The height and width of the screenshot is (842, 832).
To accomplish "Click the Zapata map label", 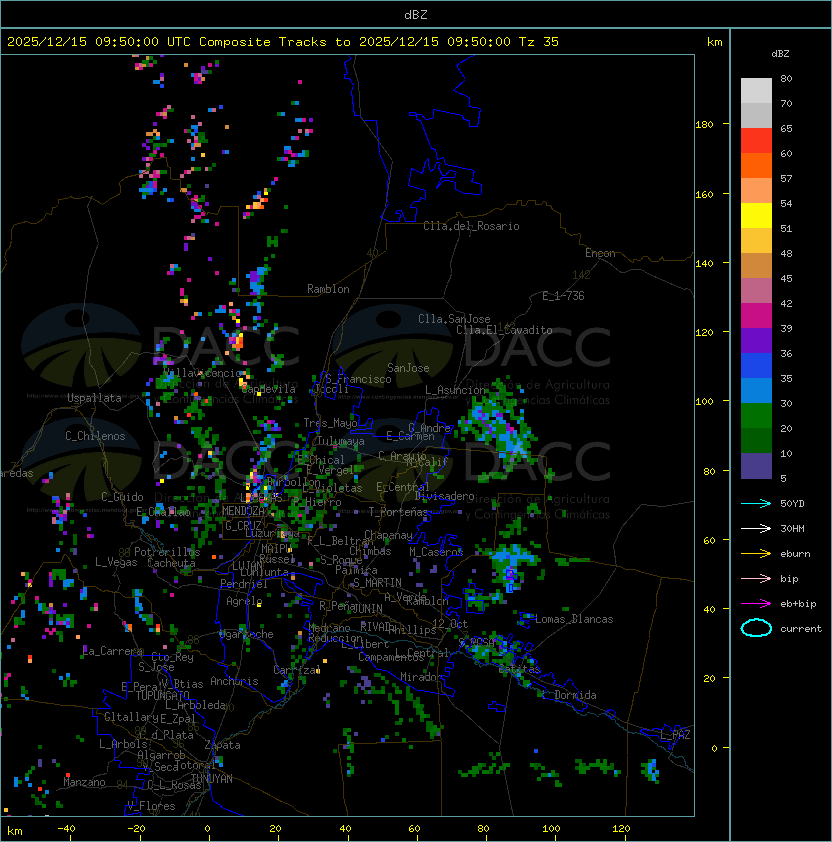I will pos(222,745).
